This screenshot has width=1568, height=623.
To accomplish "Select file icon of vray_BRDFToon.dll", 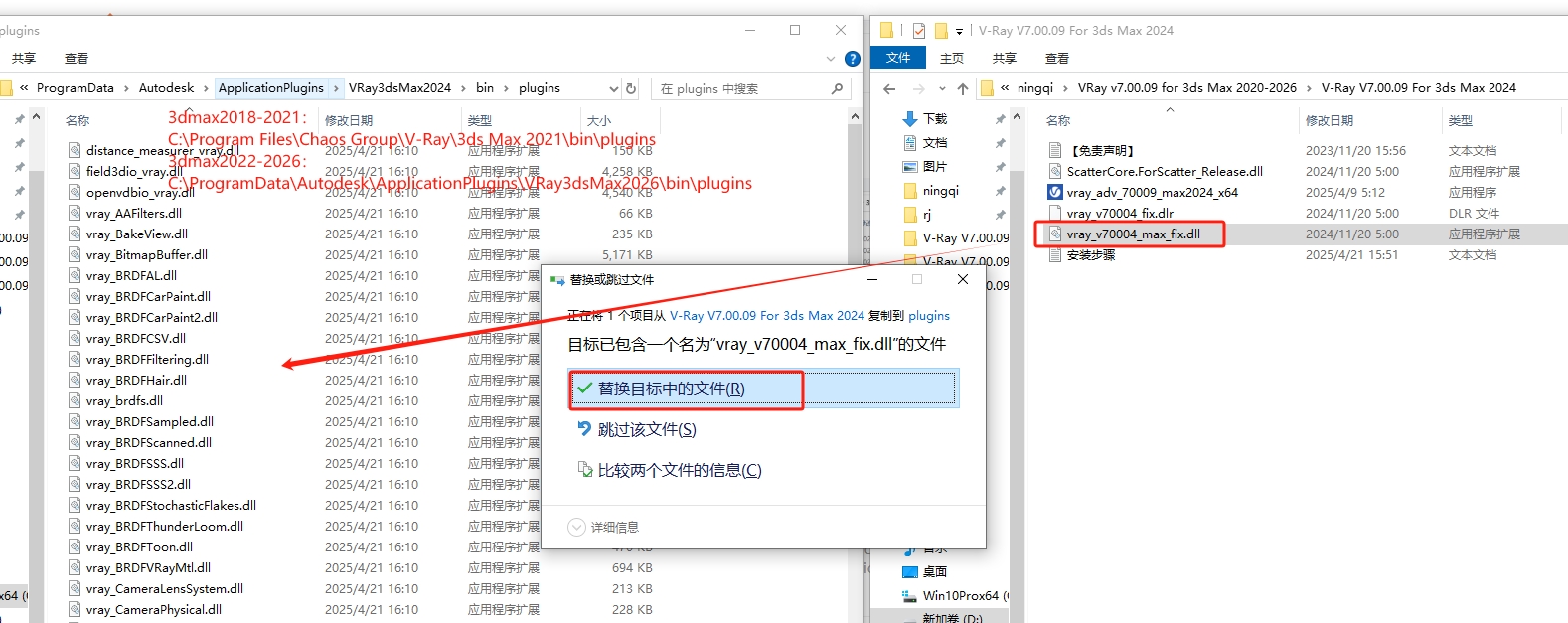I will coord(75,546).
